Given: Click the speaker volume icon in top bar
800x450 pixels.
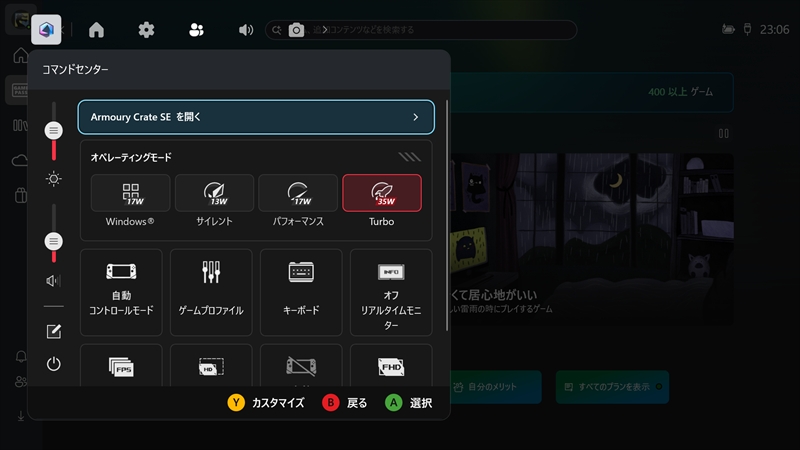Looking at the screenshot, I should coord(246,30).
